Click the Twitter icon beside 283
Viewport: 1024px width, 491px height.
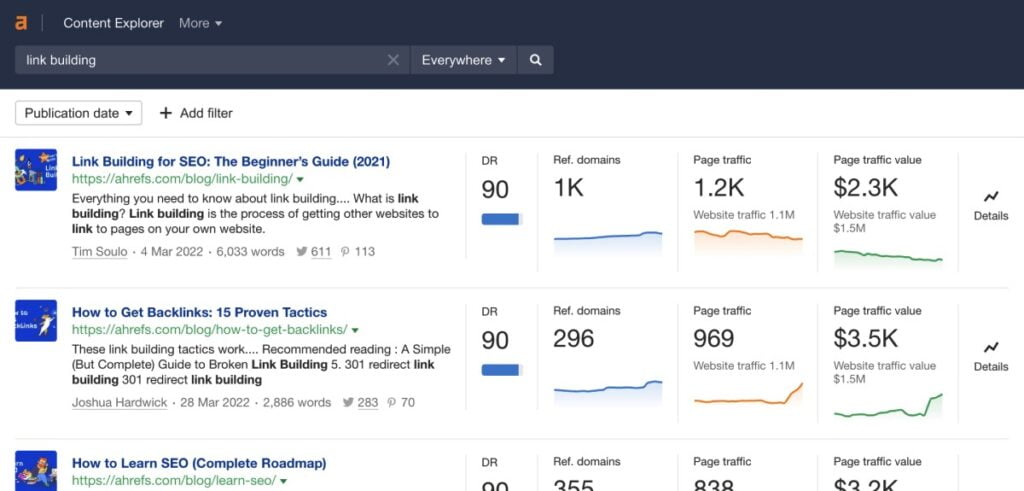pos(347,402)
